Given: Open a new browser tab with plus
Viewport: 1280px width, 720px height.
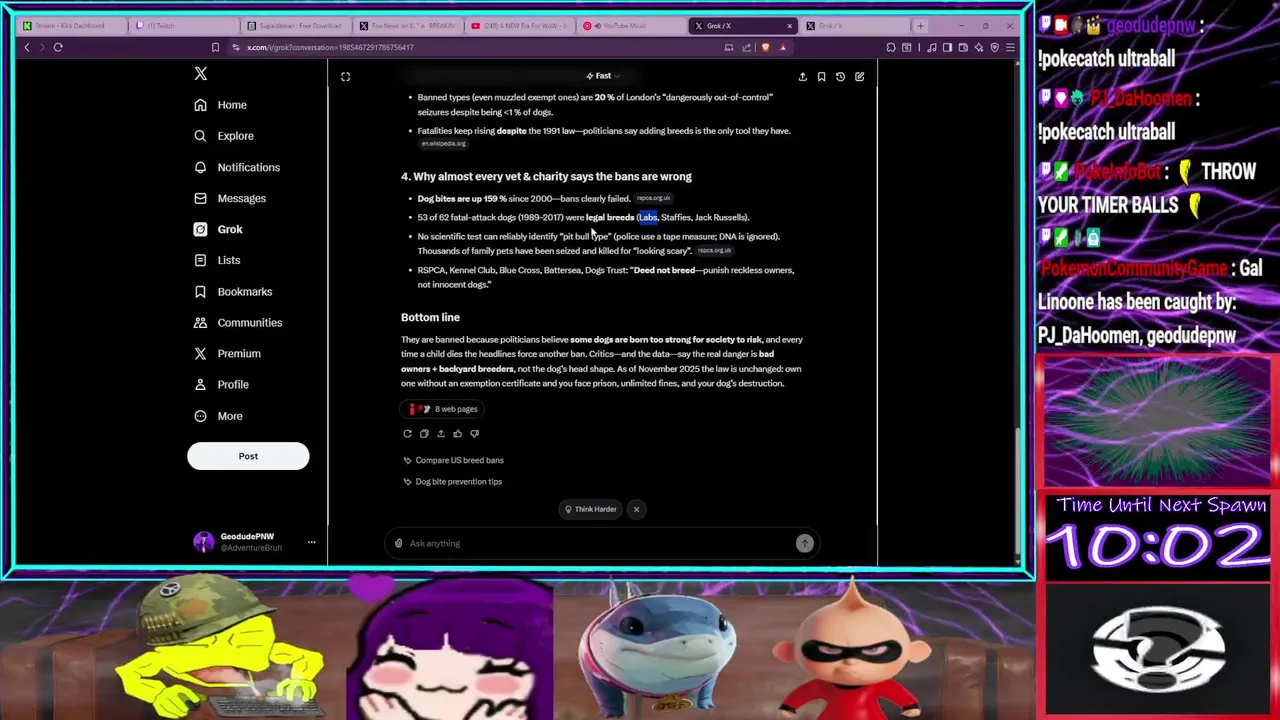Looking at the screenshot, I should point(920,25).
